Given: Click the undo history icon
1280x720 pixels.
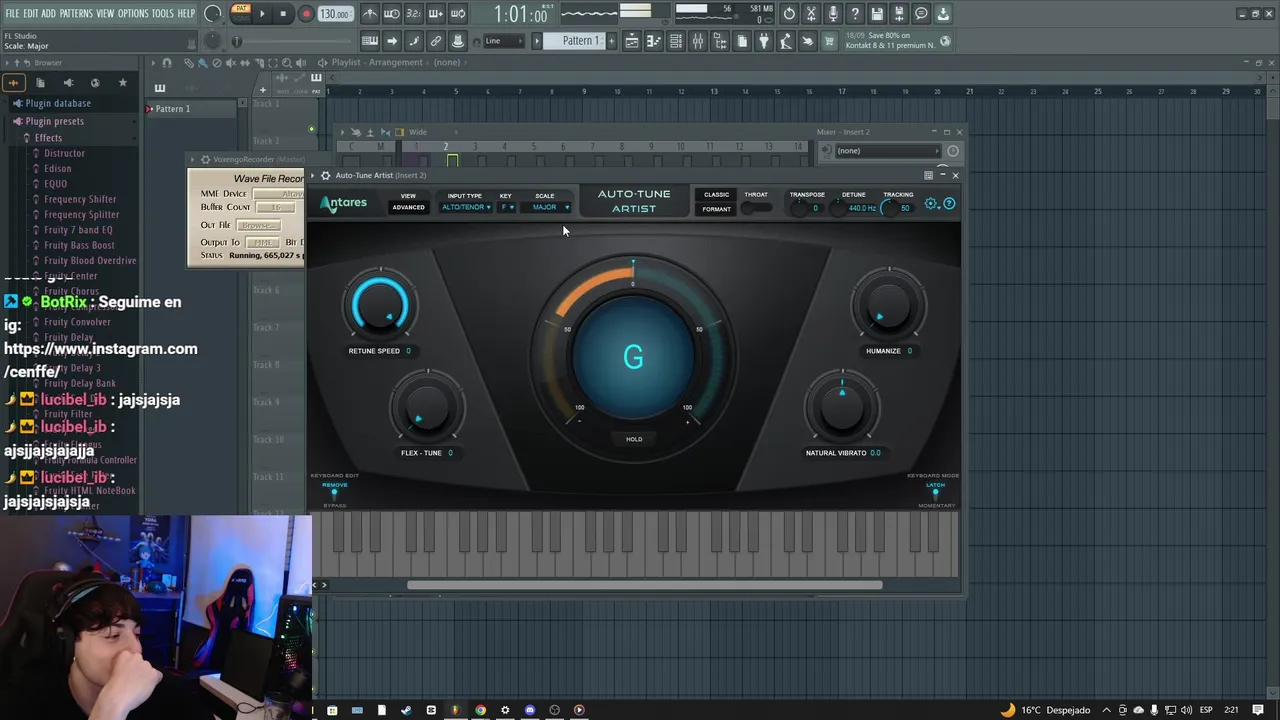Looking at the screenshot, I should pyautogui.click(x=789, y=14).
